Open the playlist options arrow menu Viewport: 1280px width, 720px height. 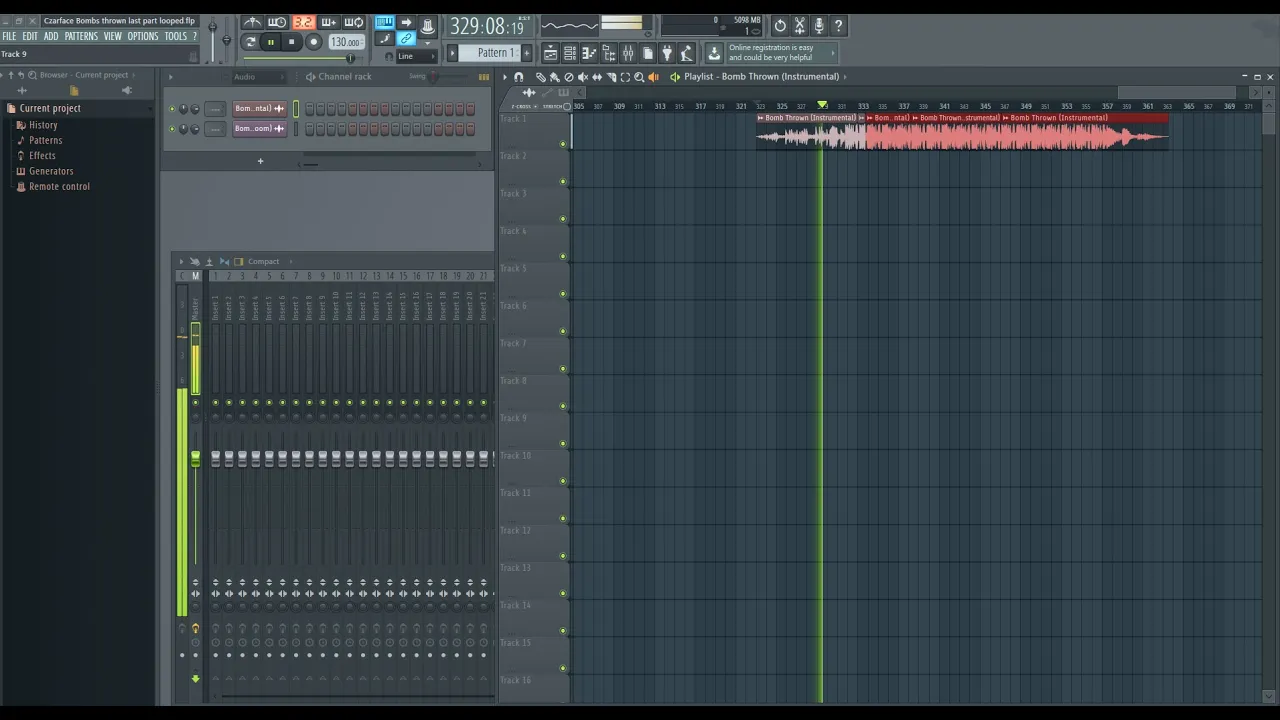(x=505, y=77)
